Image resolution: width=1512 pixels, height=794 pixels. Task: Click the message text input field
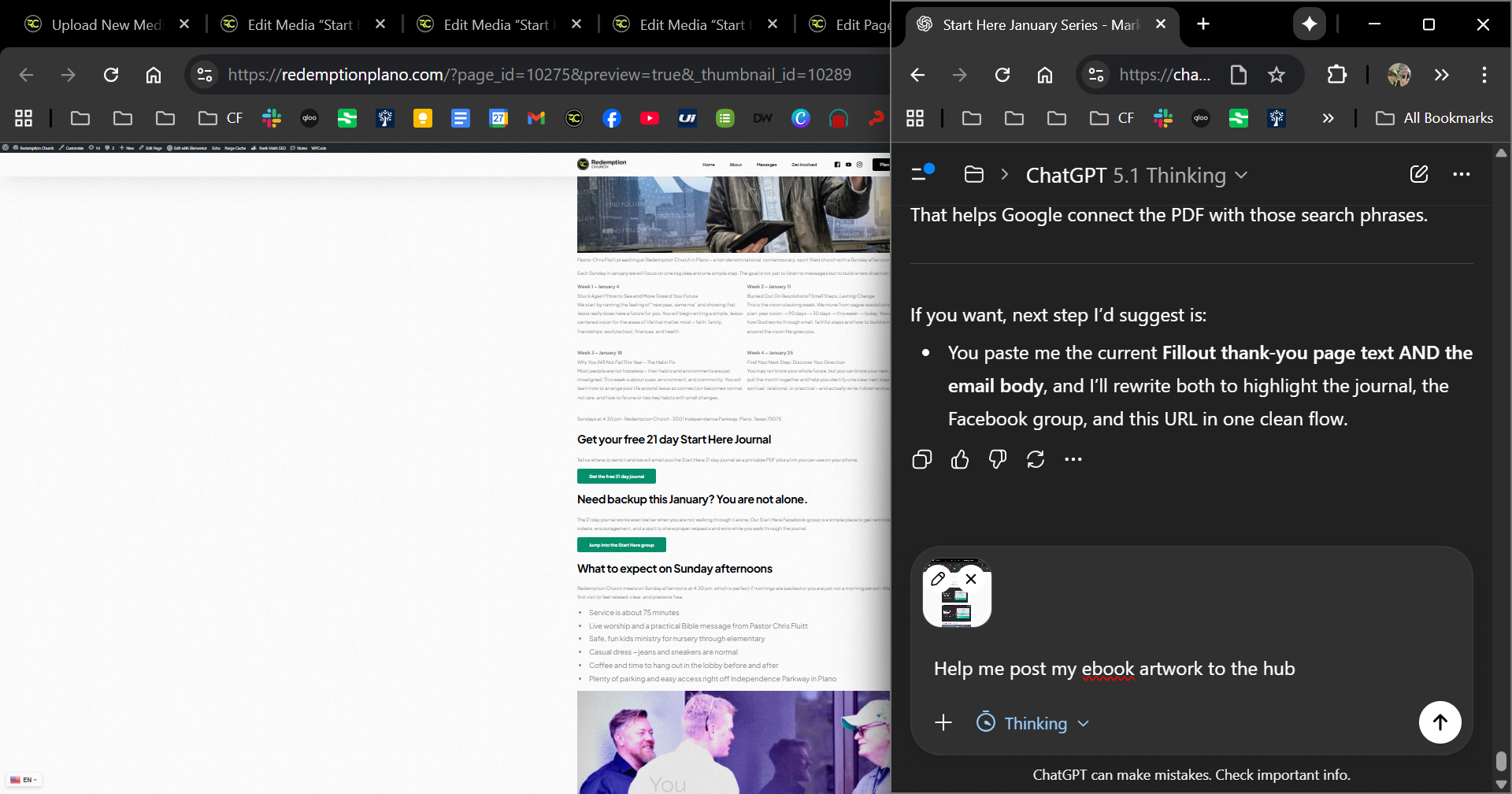1181,669
